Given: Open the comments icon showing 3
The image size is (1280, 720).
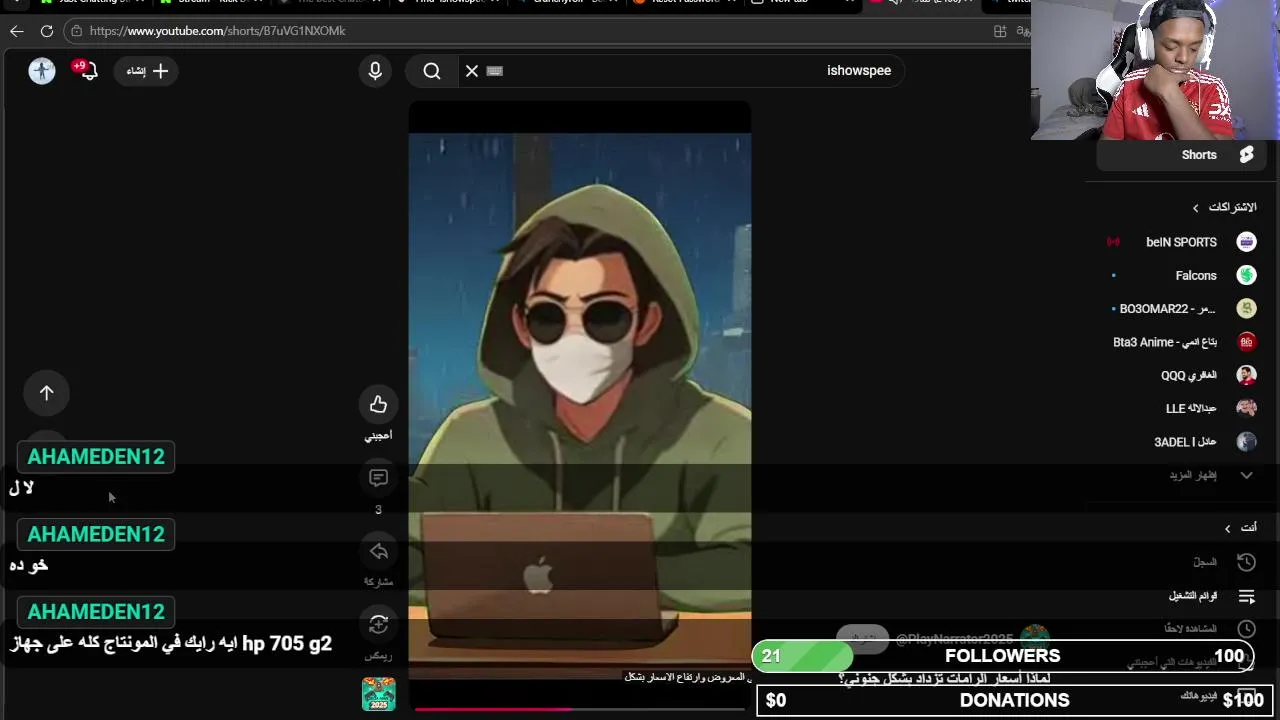Looking at the screenshot, I should 378,478.
